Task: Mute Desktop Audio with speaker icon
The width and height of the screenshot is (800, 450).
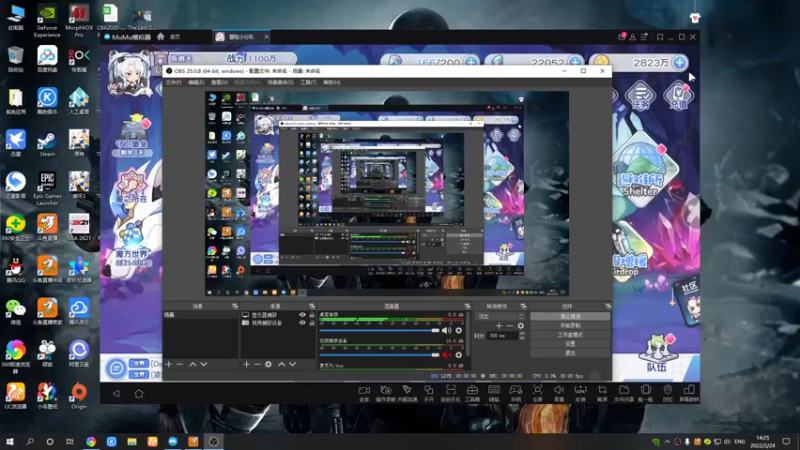Action: [x=446, y=331]
